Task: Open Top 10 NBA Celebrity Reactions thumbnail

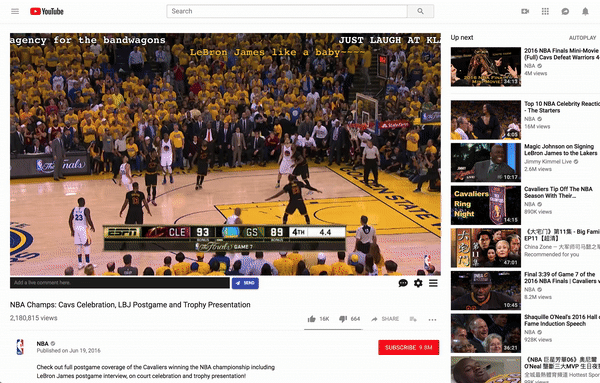Action: [x=486, y=120]
